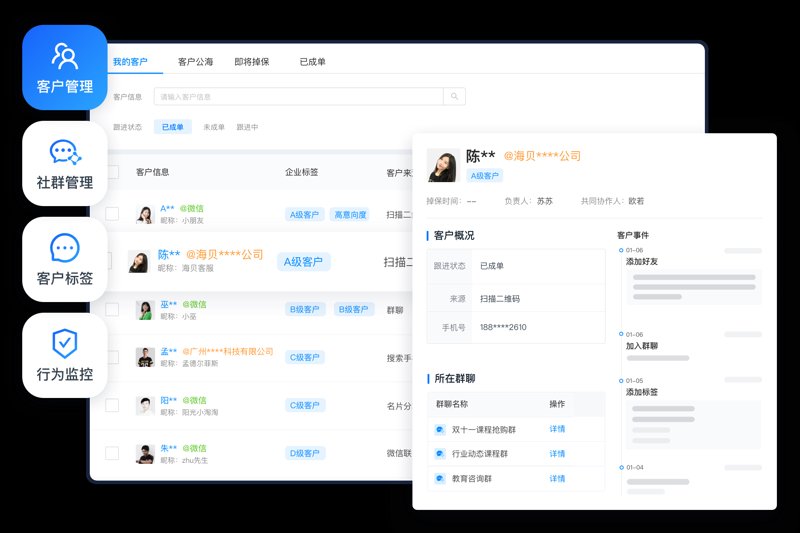Select the 已成单 follow-up status filter
This screenshot has width=800, height=533.
(172, 127)
